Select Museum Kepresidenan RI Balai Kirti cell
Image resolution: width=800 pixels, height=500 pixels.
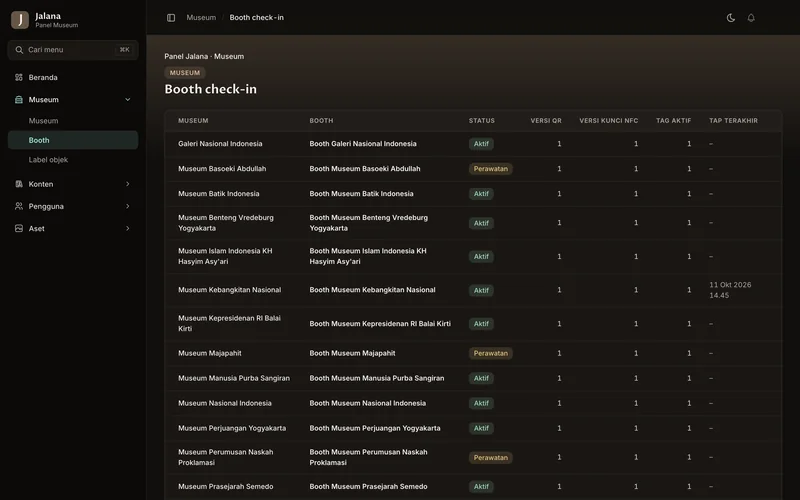[x=229, y=323]
